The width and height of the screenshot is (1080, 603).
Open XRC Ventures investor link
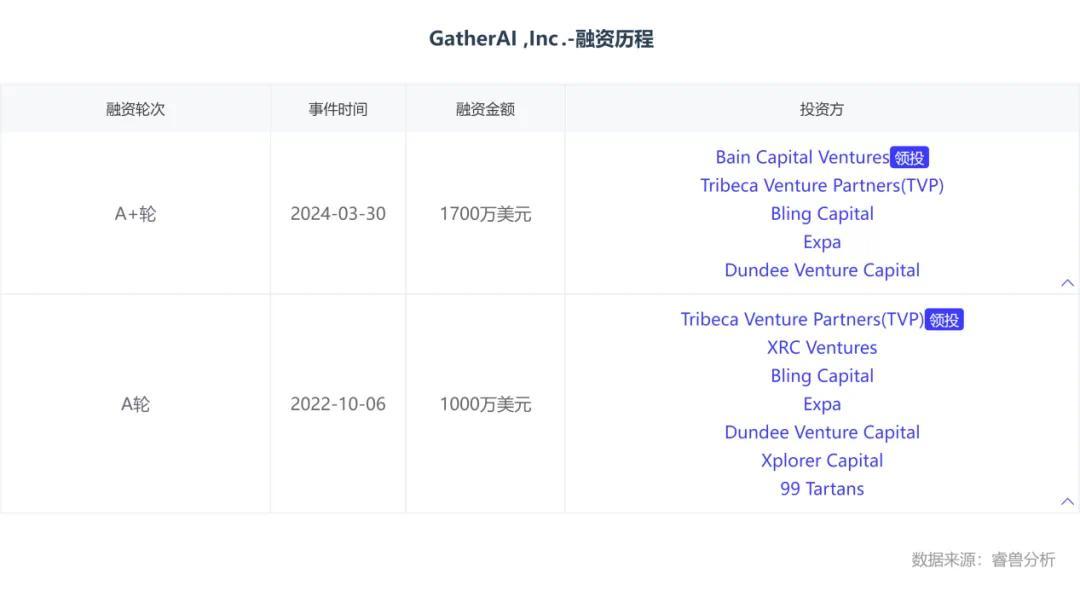point(822,348)
